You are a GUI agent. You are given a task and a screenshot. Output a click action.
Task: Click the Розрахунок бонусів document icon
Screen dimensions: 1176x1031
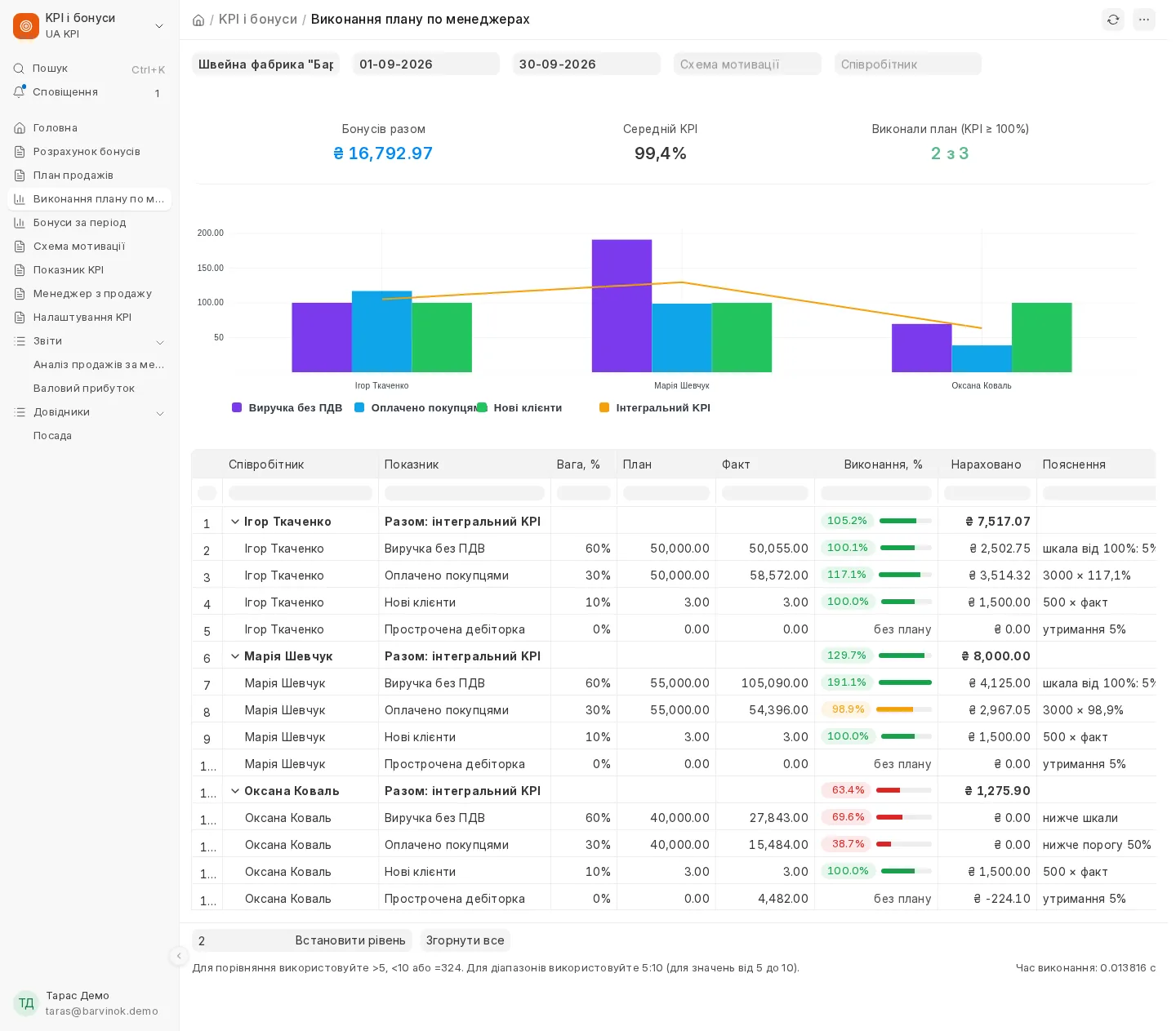20,152
